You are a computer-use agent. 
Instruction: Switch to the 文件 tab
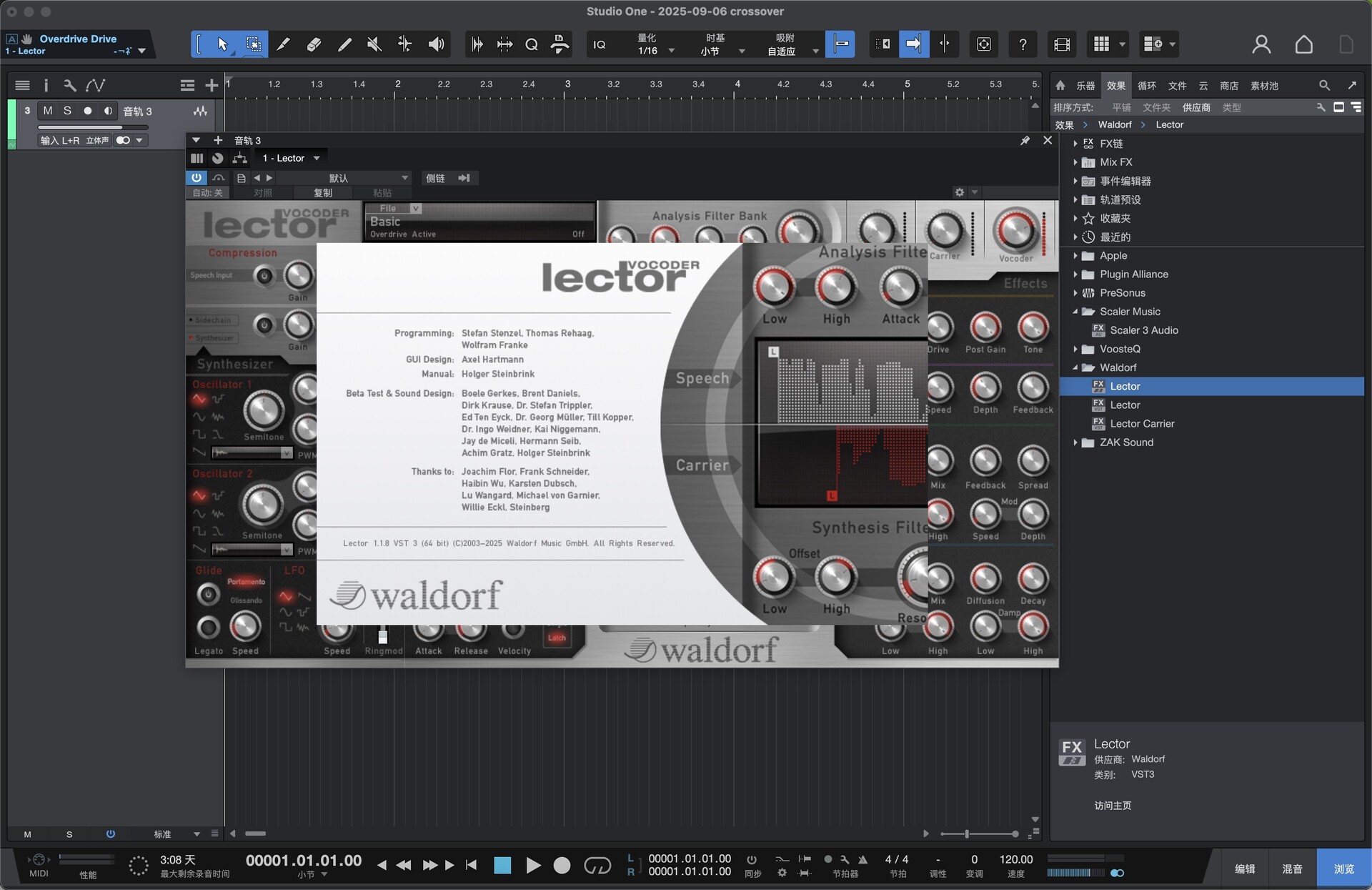pyautogui.click(x=1177, y=86)
